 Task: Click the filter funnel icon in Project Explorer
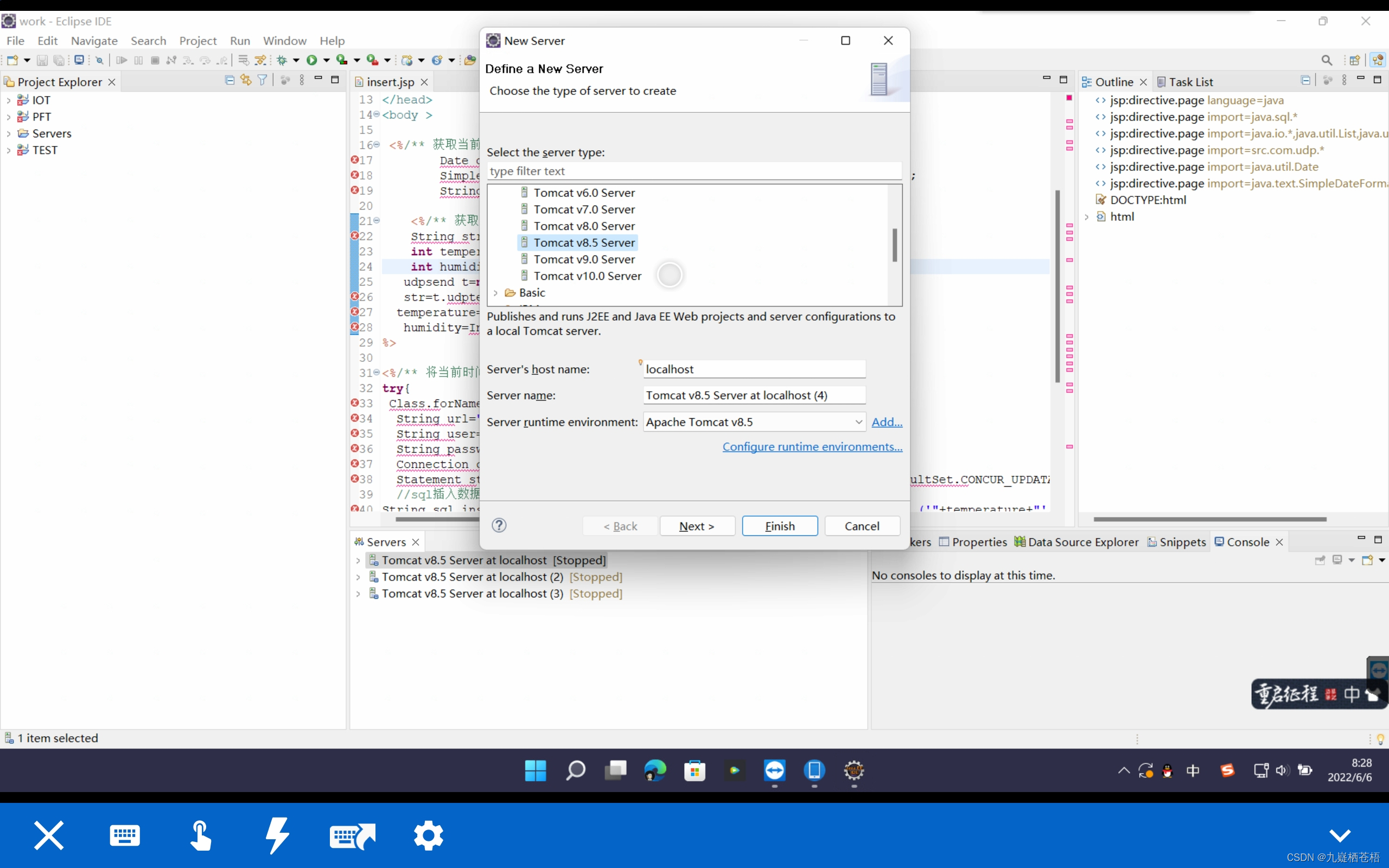(x=262, y=80)
